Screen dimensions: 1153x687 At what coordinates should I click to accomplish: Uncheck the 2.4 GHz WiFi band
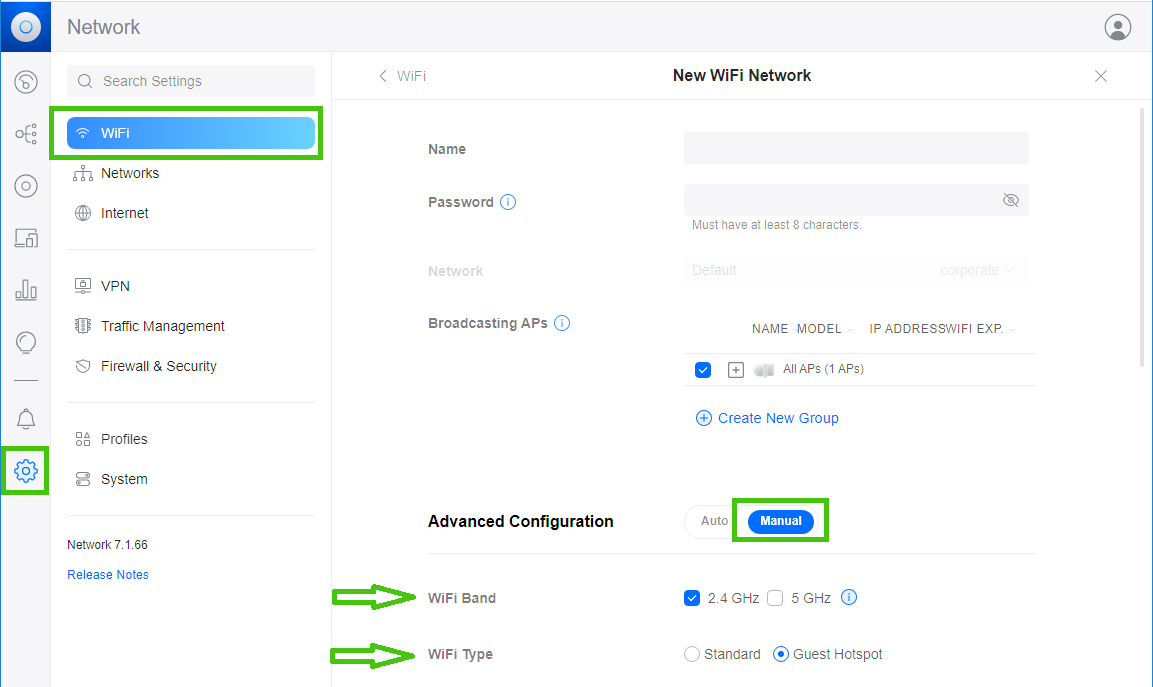point(692,598)
